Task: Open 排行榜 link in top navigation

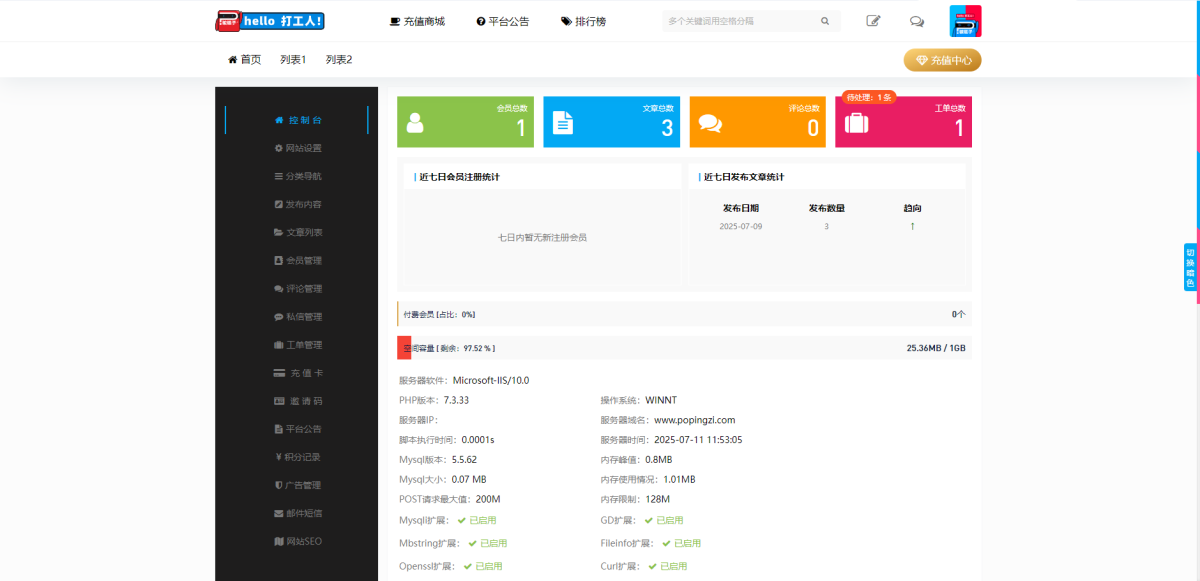Action: 583,21
